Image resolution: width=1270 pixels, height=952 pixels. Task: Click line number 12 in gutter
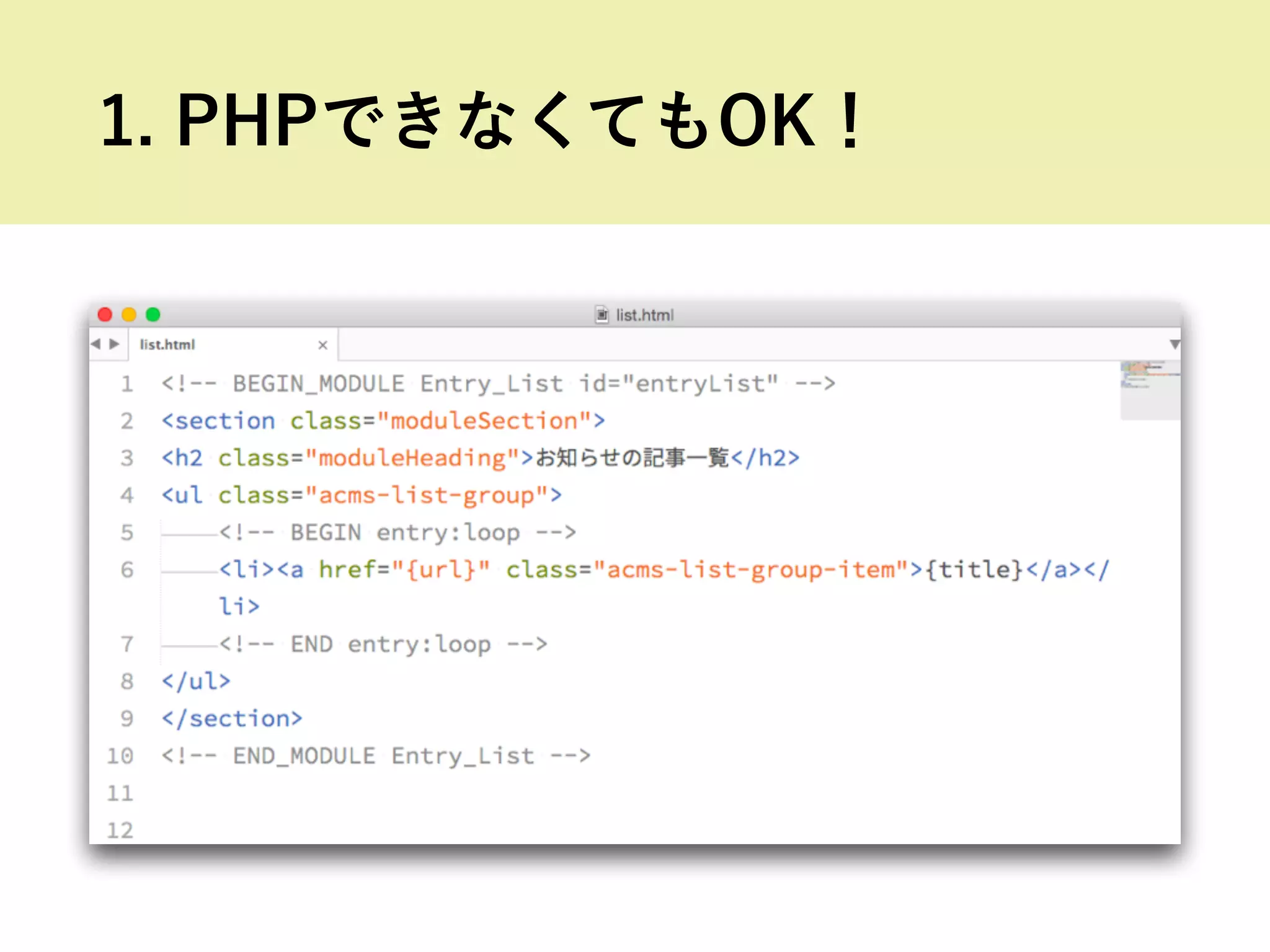pyautogui.click(x=120, y=830)
